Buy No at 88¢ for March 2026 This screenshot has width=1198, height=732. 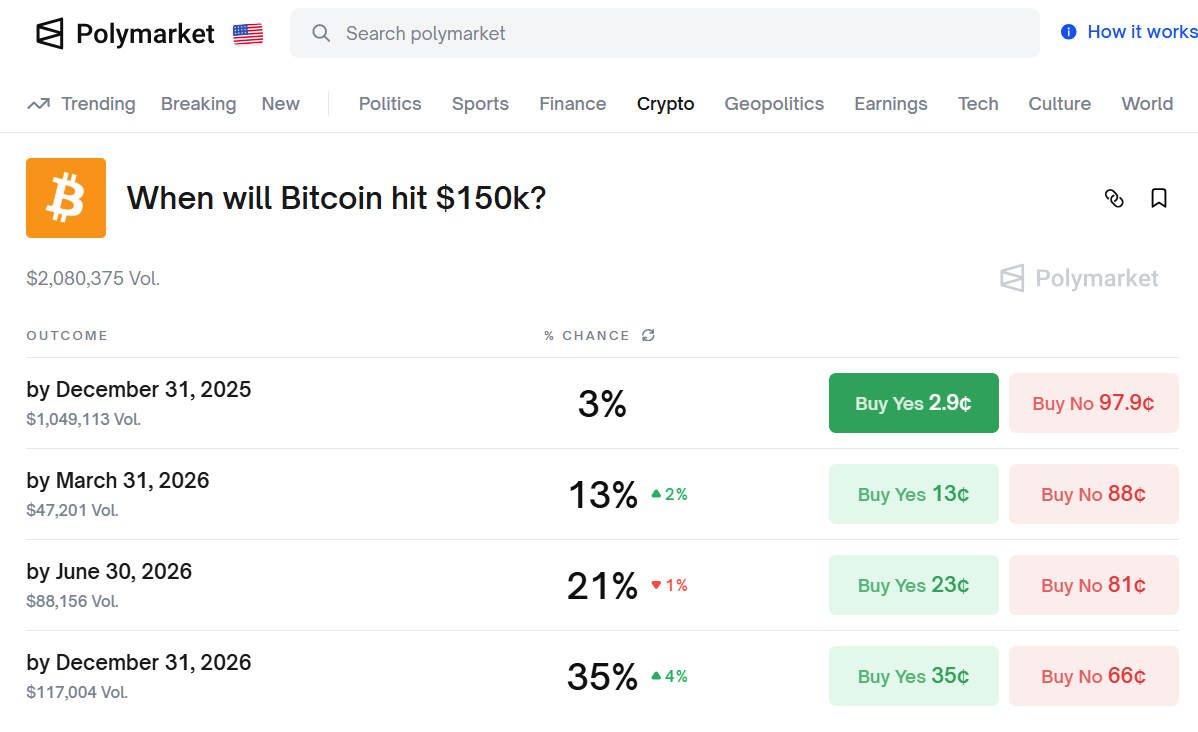pos(1093,494)
